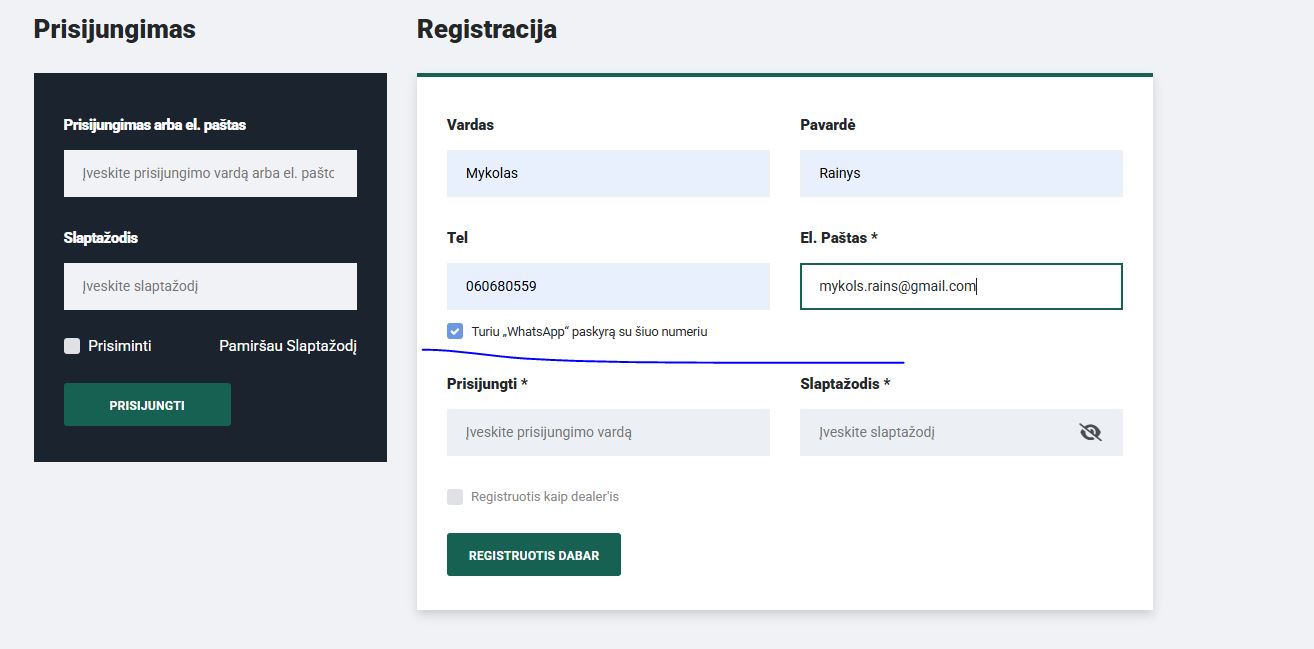Viewport: 1314px width, 649px height.
Task: Enable the Registruotis kaip dealer'is checkbox
Action: point(455,497)
